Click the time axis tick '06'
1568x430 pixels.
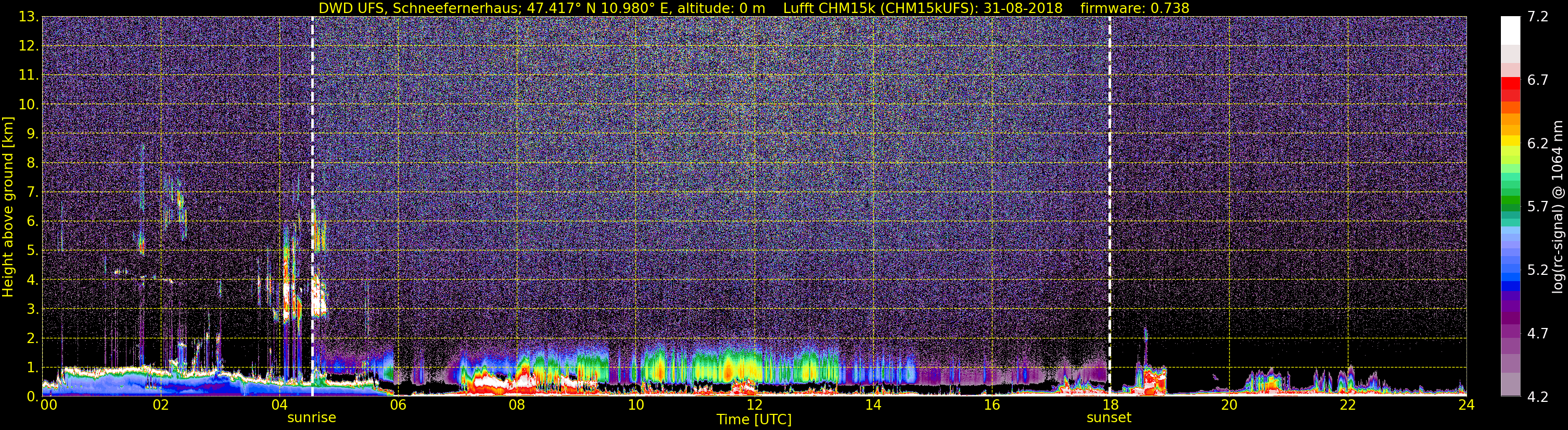(398, 406)
